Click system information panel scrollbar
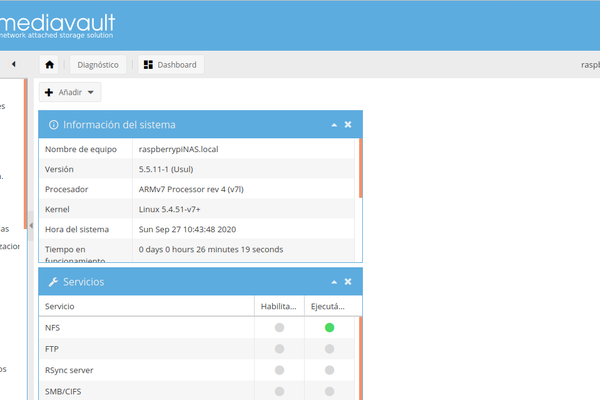This screenshot has height=400, width=600. pos(360,168)
